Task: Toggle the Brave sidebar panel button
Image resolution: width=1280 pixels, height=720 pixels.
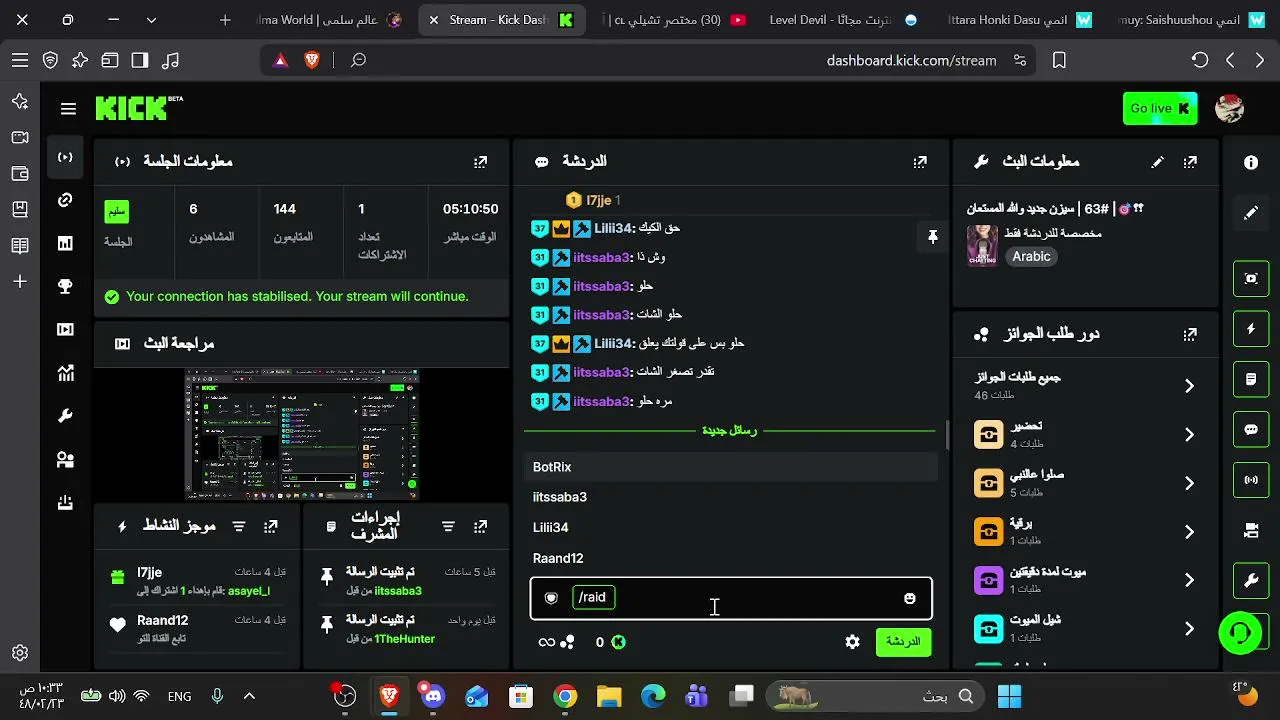Action: (140, 61)
